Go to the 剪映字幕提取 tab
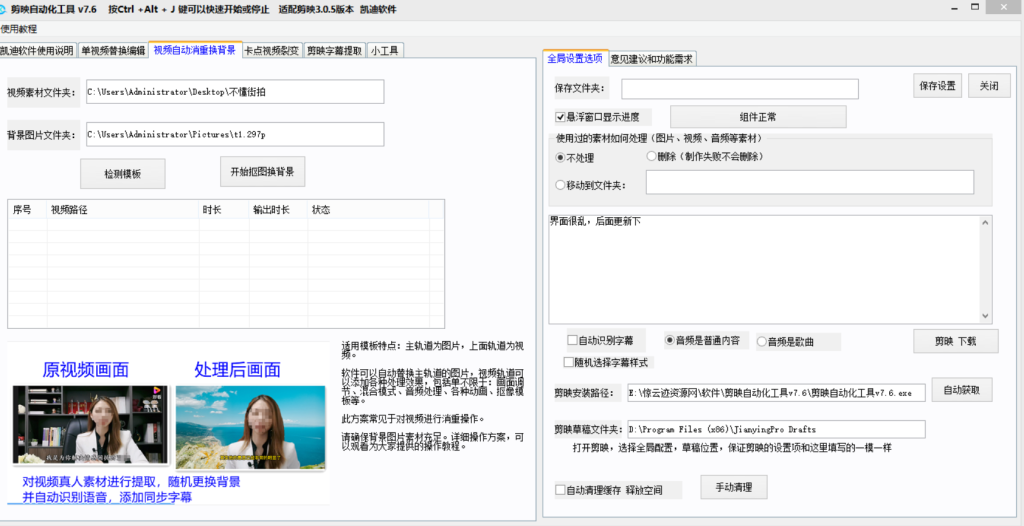Screen dimensions: 1024x526 [334, 50]
